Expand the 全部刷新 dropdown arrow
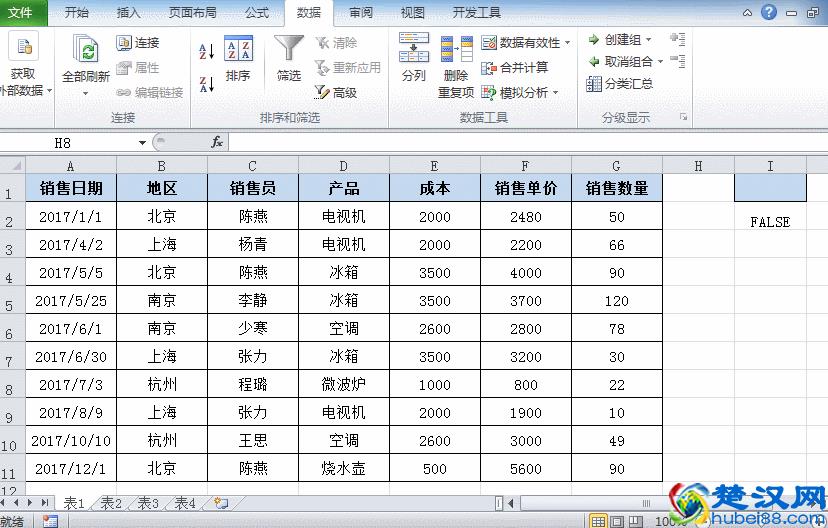Viewport: 828px width, 528px height. click(x=86, y=94)
